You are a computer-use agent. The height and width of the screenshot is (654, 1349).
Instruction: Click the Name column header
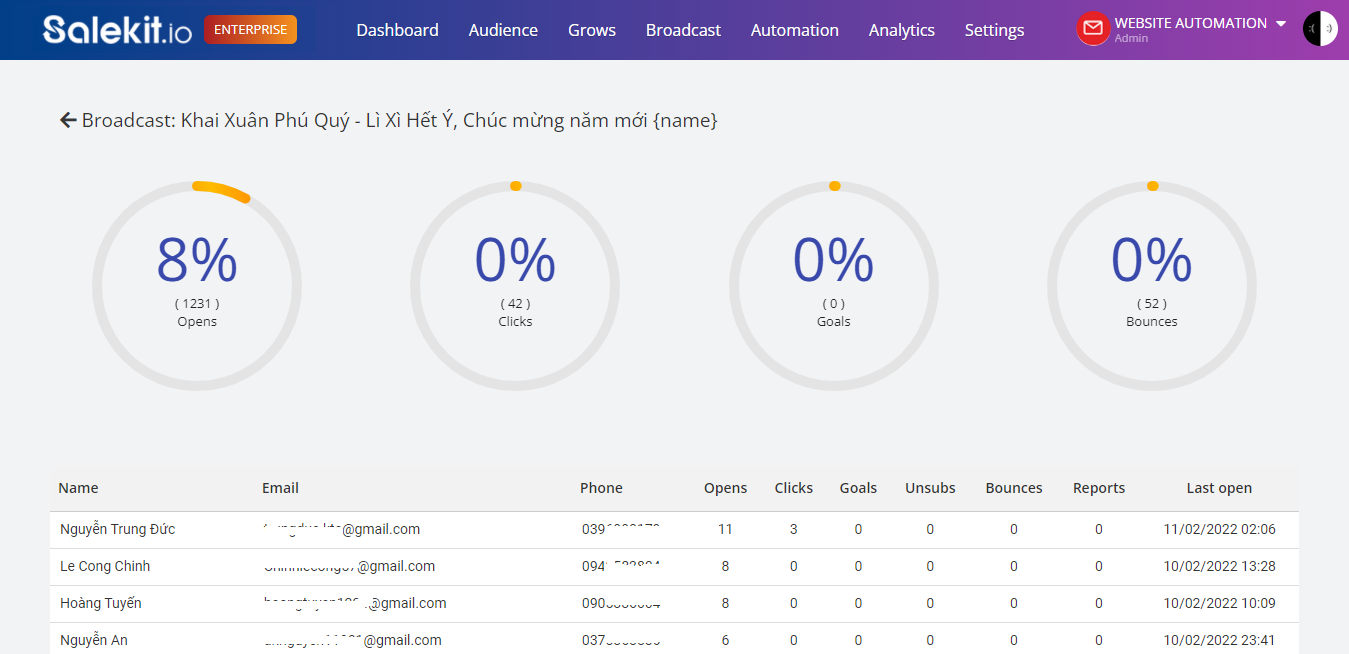click(x=78, y=488)
